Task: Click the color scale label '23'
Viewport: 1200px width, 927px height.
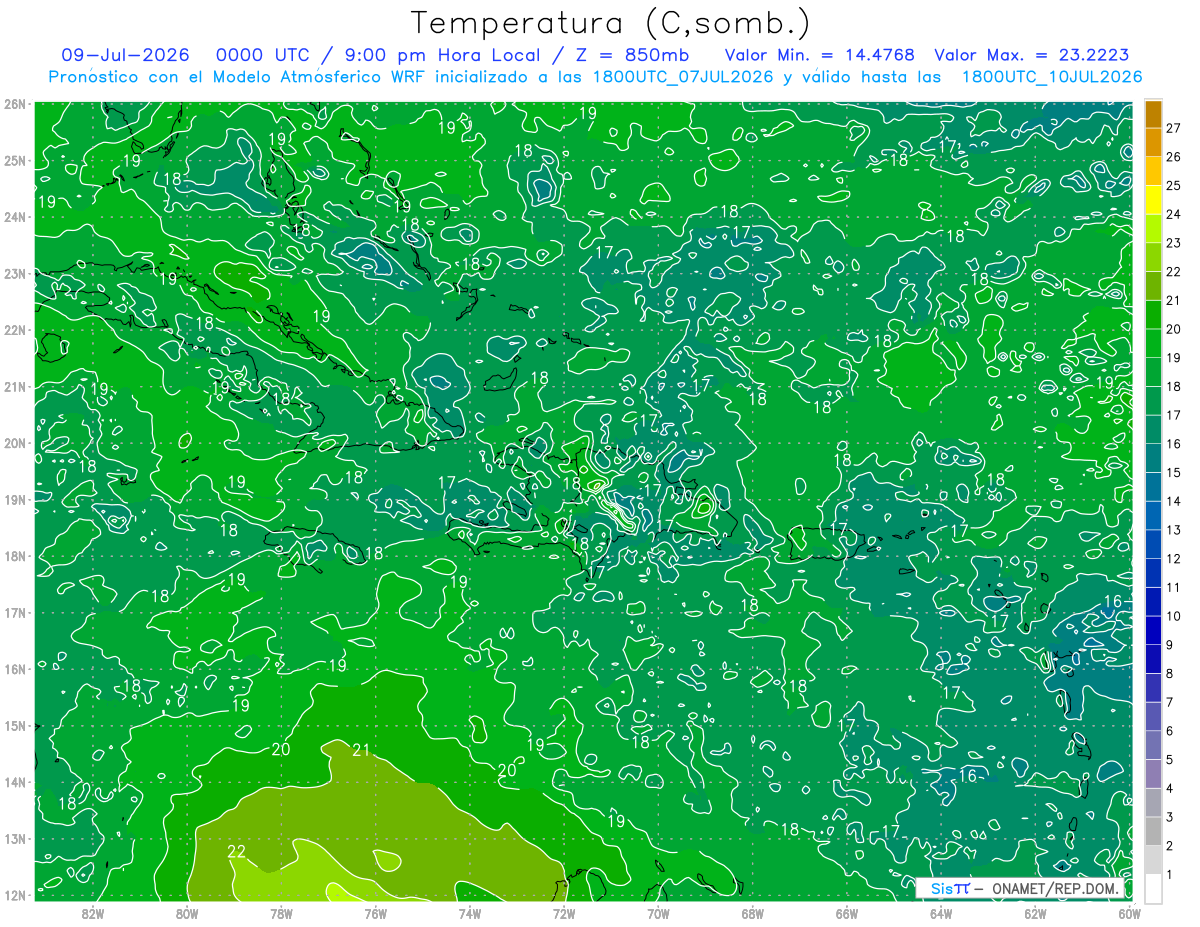Action: coord(1174,243)
